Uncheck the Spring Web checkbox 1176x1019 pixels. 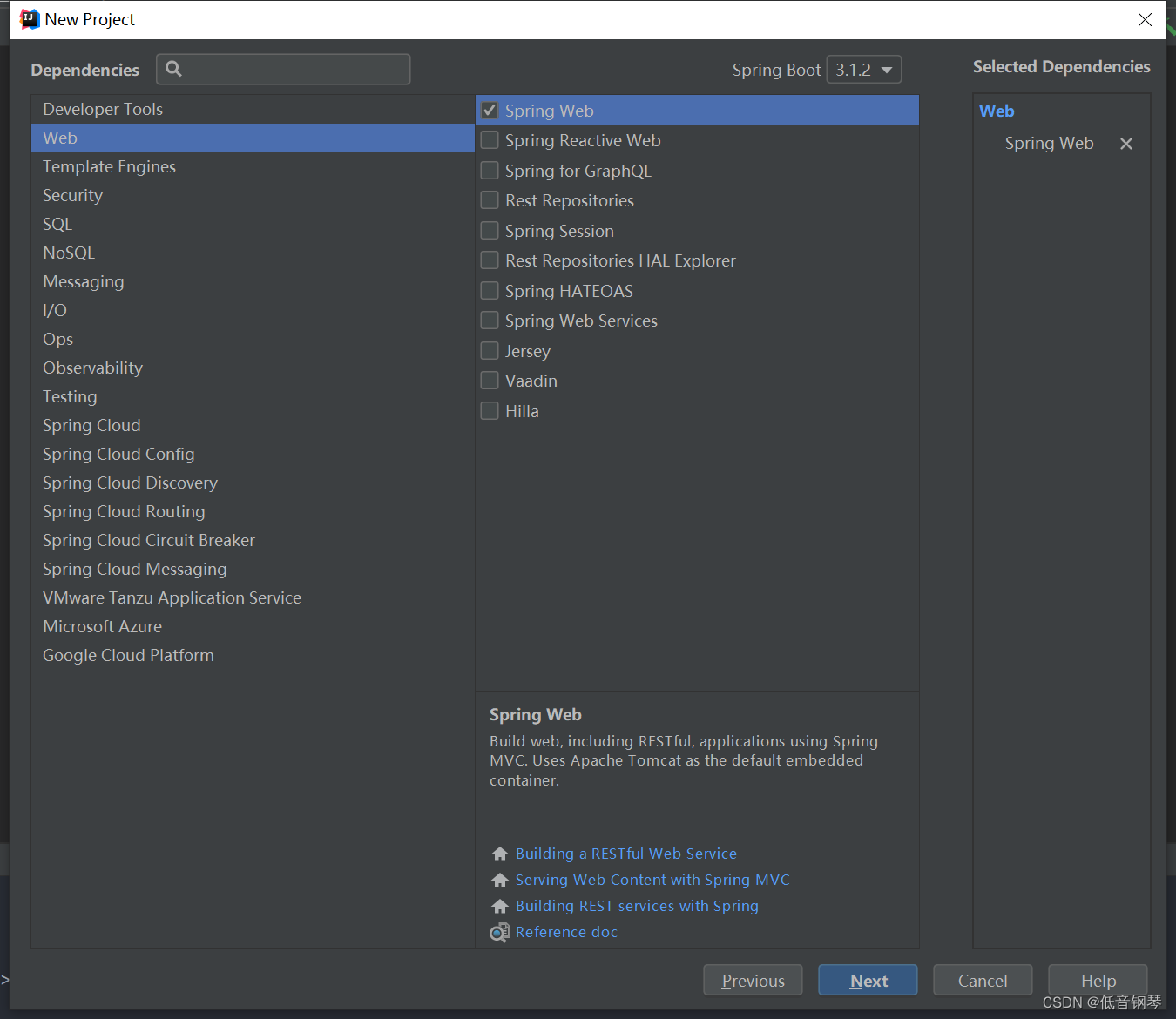pos(490,111)
